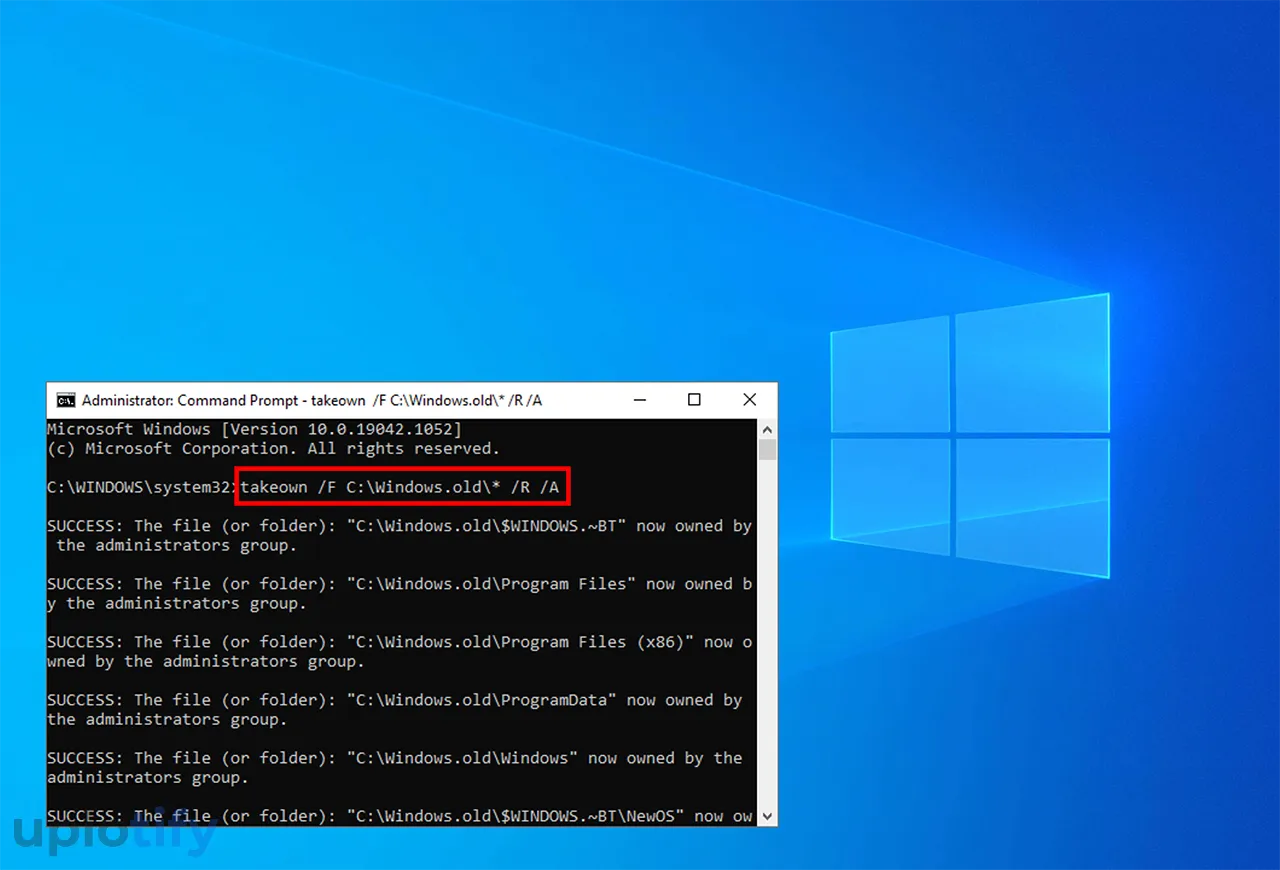Click the vertical scrollbar thumb
This screenshot has width=1280, height=870.
click(x=767, y=449)
